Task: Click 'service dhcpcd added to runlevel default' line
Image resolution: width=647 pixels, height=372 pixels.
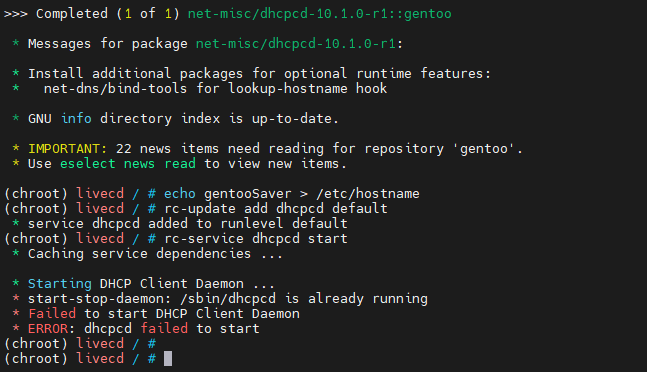Action: click(180, 224)
